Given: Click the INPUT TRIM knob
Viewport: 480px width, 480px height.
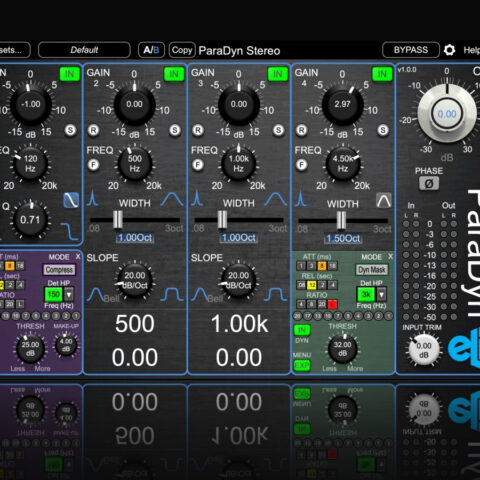Looking at the screenshot, I should coord(424,350).
